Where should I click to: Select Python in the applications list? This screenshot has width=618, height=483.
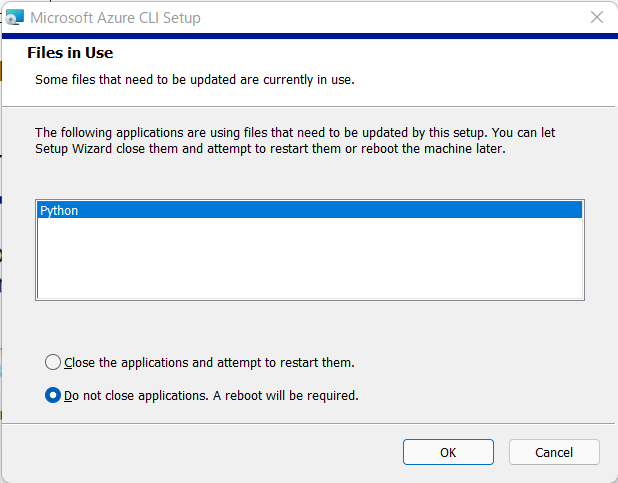click(59, 211)
